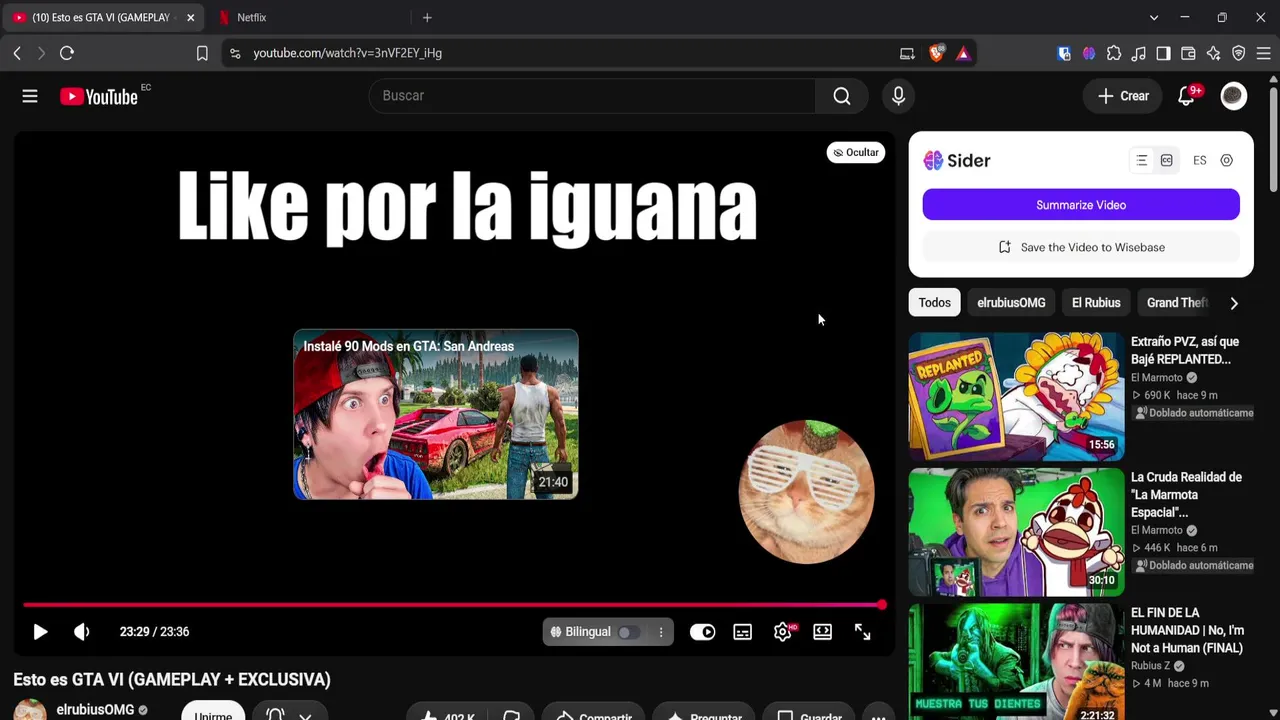Open Brave VPN shield icon
The image size is (1280, 720).
tap(1239, 53)
